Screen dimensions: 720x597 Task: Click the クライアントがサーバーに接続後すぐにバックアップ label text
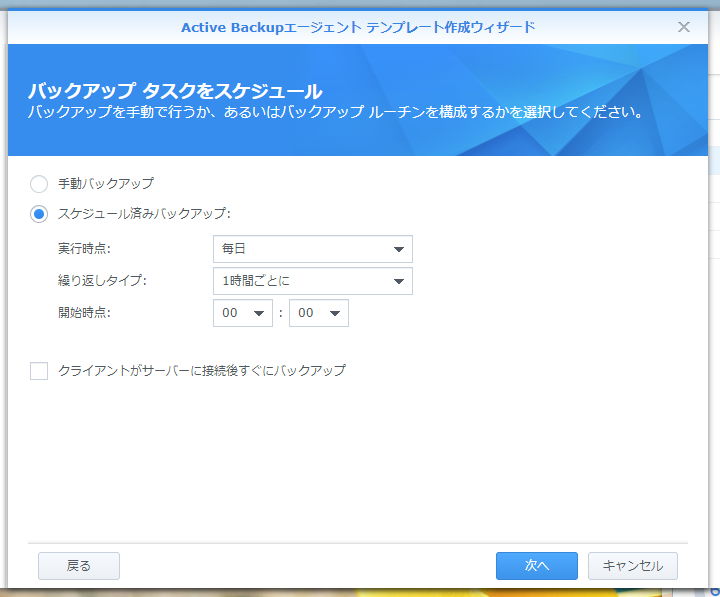(x=202, y=371)
